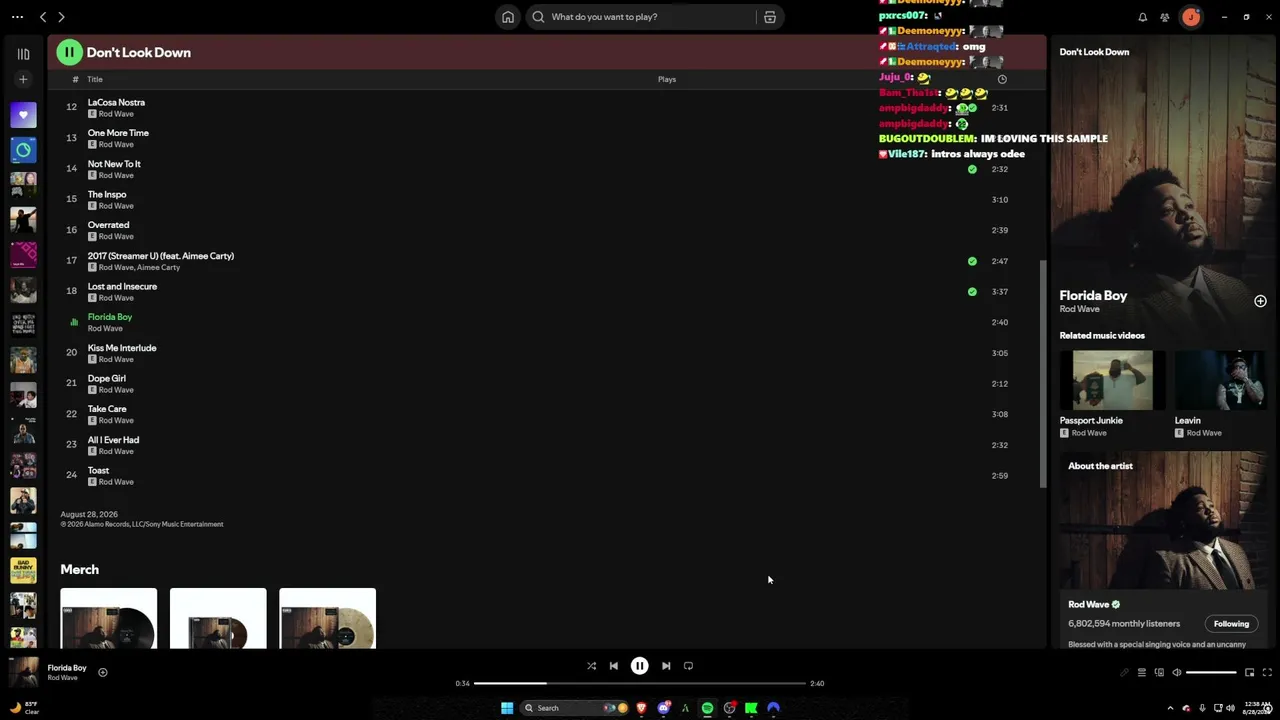Viewport: 1280px width, 720px height.
Task: Open the user profile avatar menu
Action: (x=1191, y=17)
